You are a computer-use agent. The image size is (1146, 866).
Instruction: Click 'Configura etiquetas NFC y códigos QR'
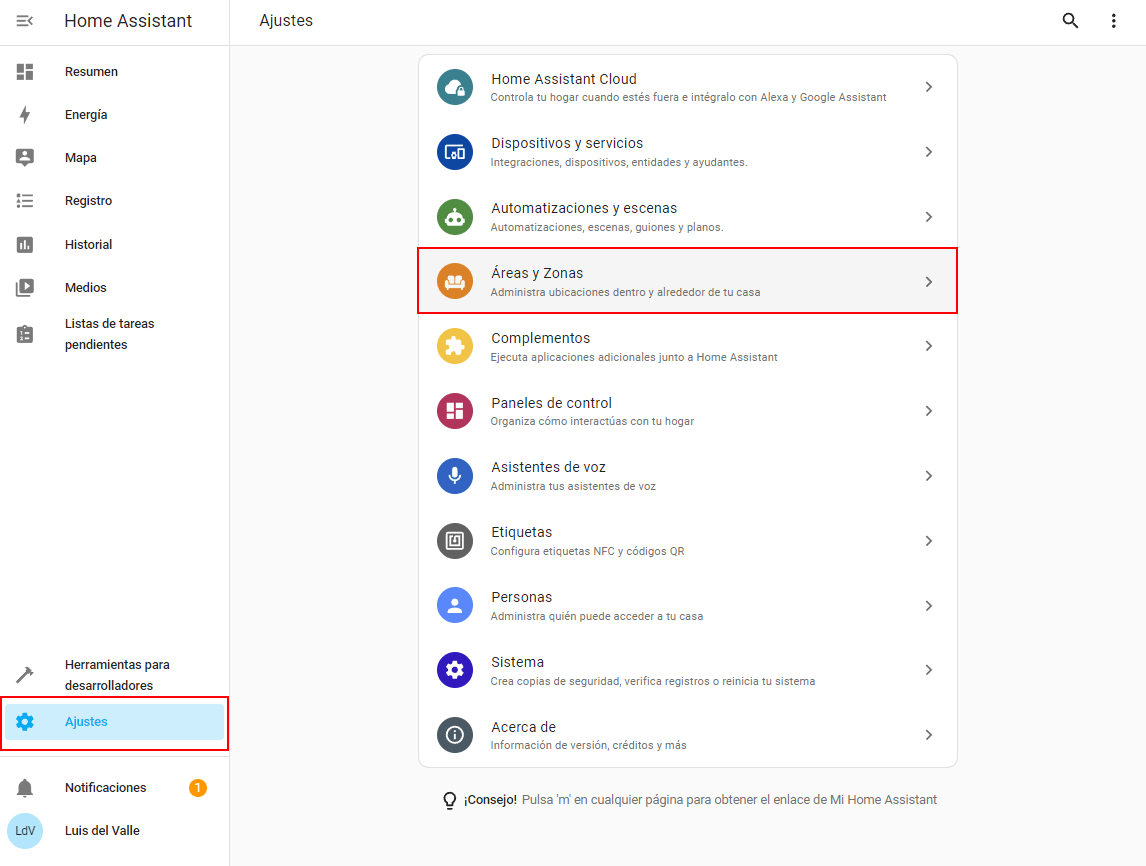click(588, 552)
